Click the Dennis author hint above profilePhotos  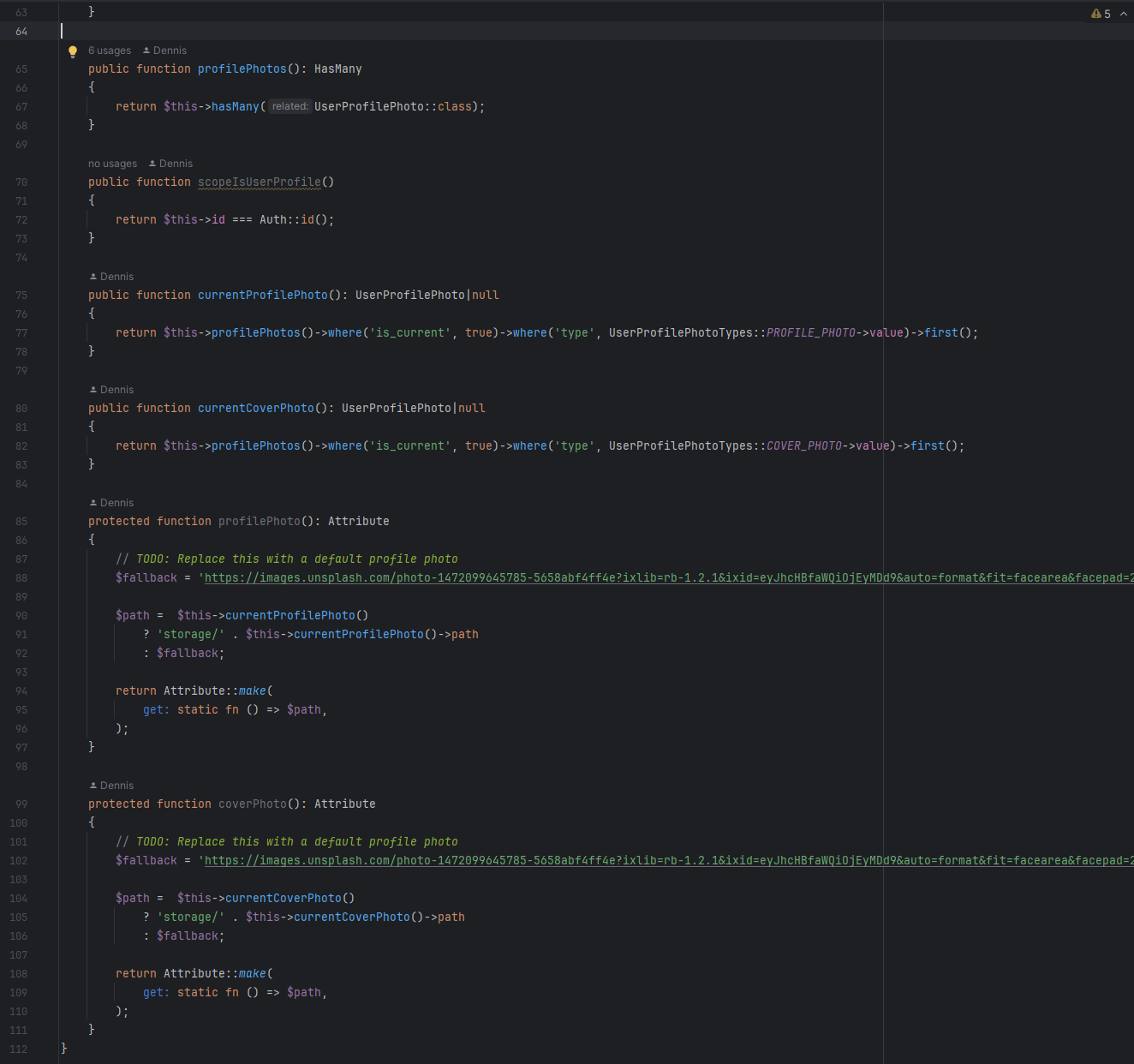coord(164,51)
